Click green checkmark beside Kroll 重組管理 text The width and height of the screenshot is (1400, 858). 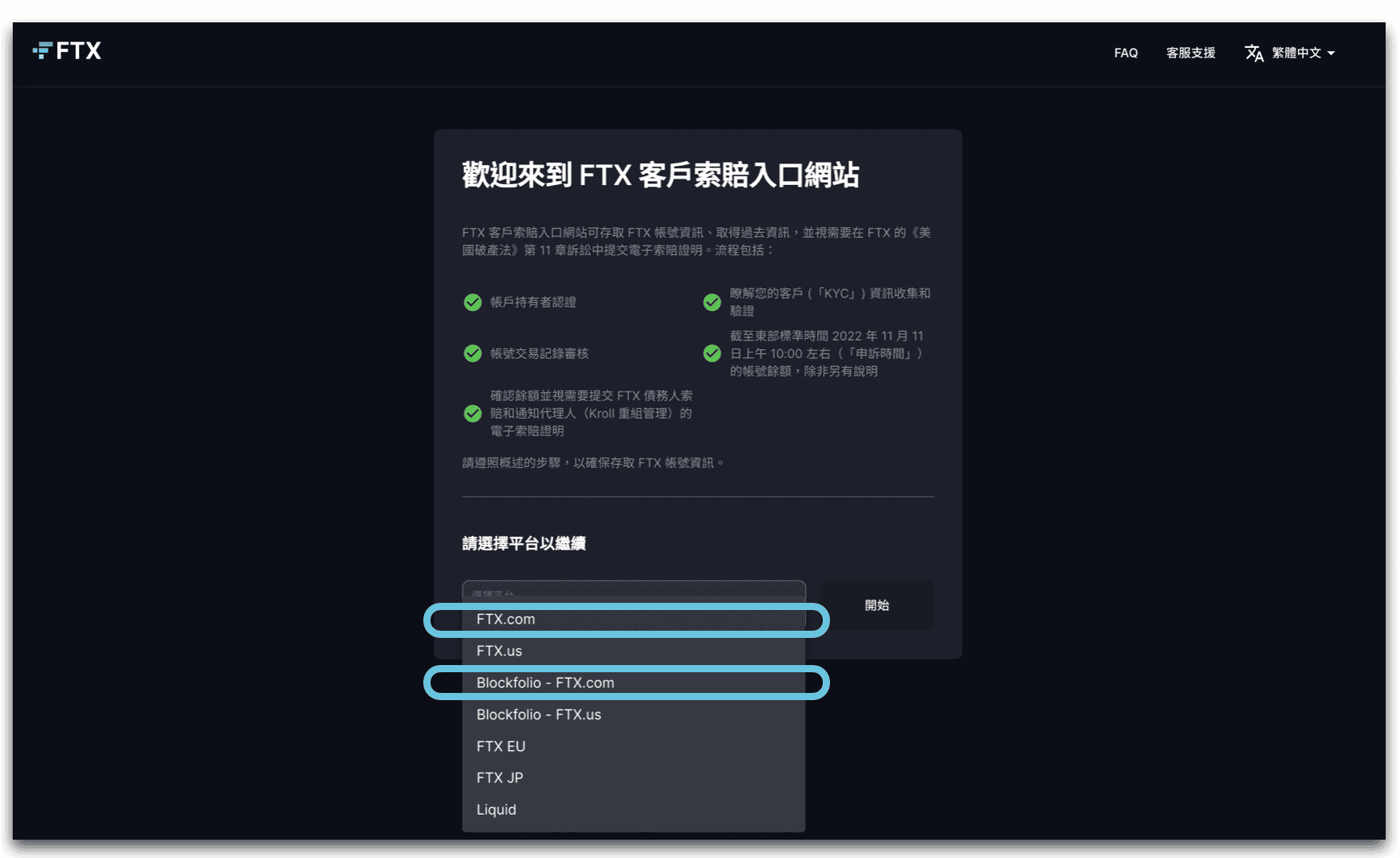473,413
